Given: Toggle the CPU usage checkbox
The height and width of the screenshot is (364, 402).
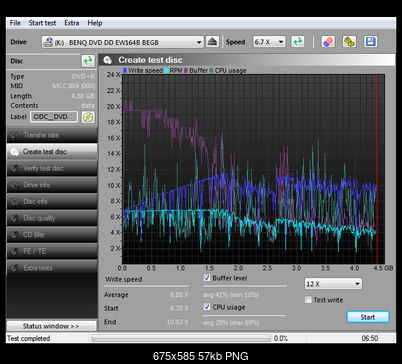Looking at the screenshot, I should [207, 307].
